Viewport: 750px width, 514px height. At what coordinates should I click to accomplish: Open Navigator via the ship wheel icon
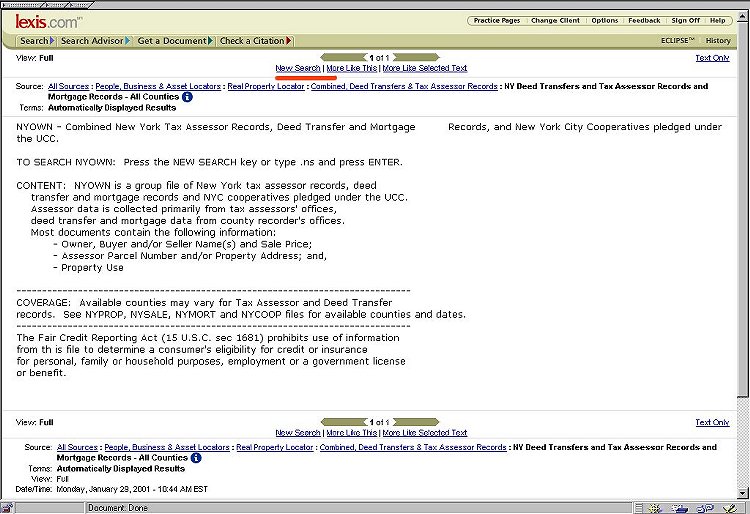click(x=655, y=508)
